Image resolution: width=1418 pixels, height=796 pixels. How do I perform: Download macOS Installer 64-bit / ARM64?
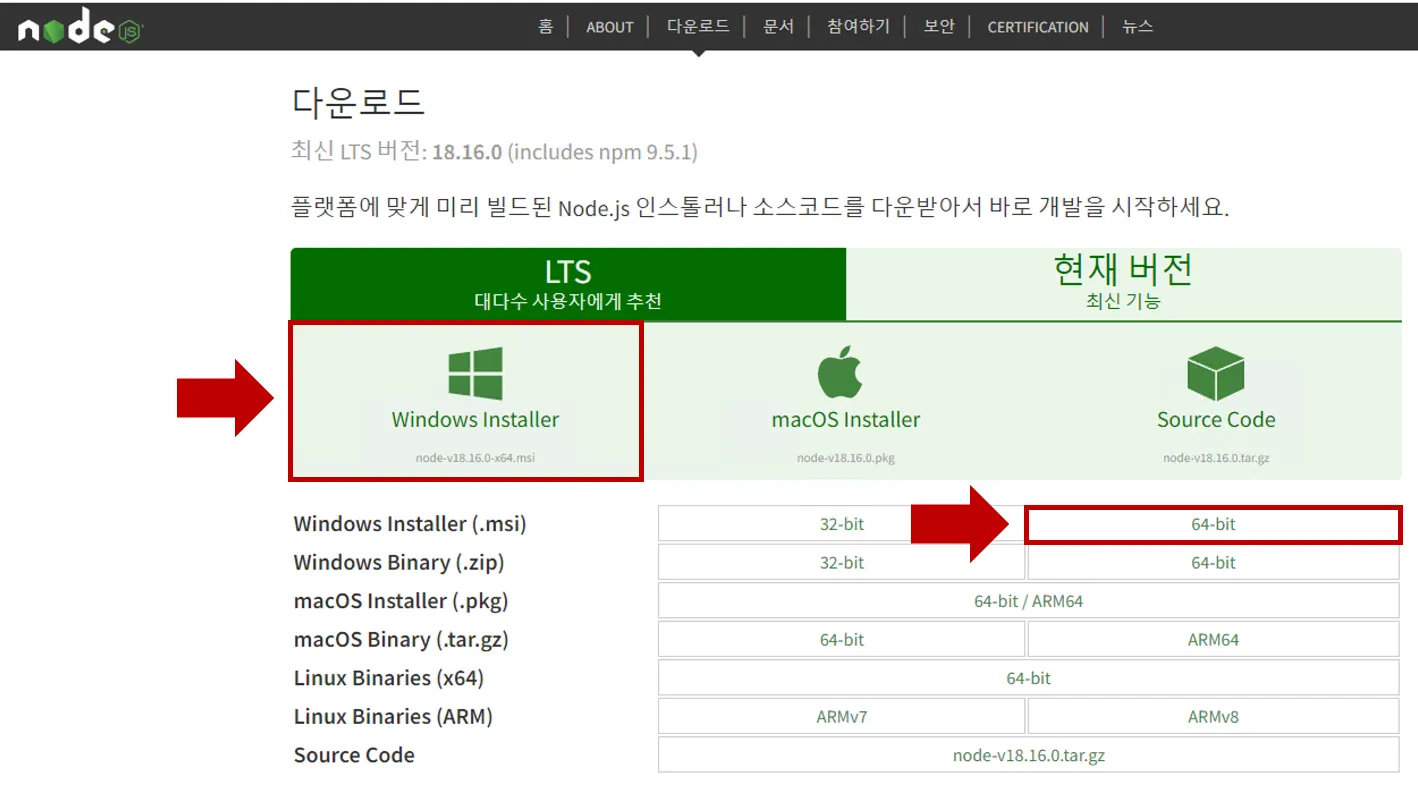(x=1028, y=601)
